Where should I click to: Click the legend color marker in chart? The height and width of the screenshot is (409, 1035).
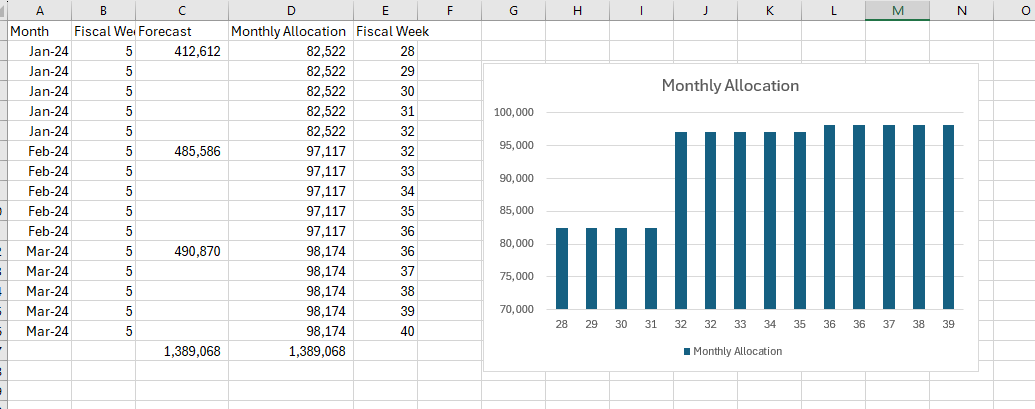click(687, 352)
